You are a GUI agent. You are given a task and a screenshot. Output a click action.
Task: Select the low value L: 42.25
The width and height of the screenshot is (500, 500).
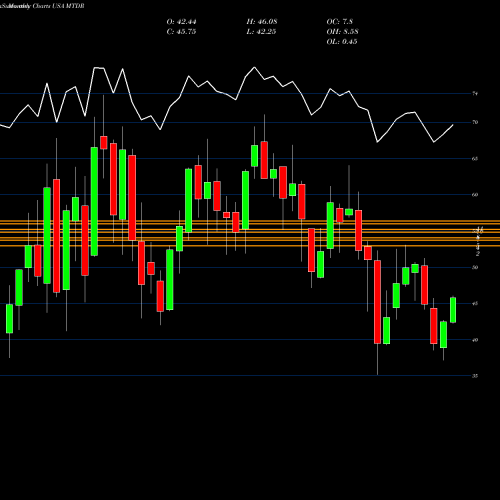click(261, 32)
